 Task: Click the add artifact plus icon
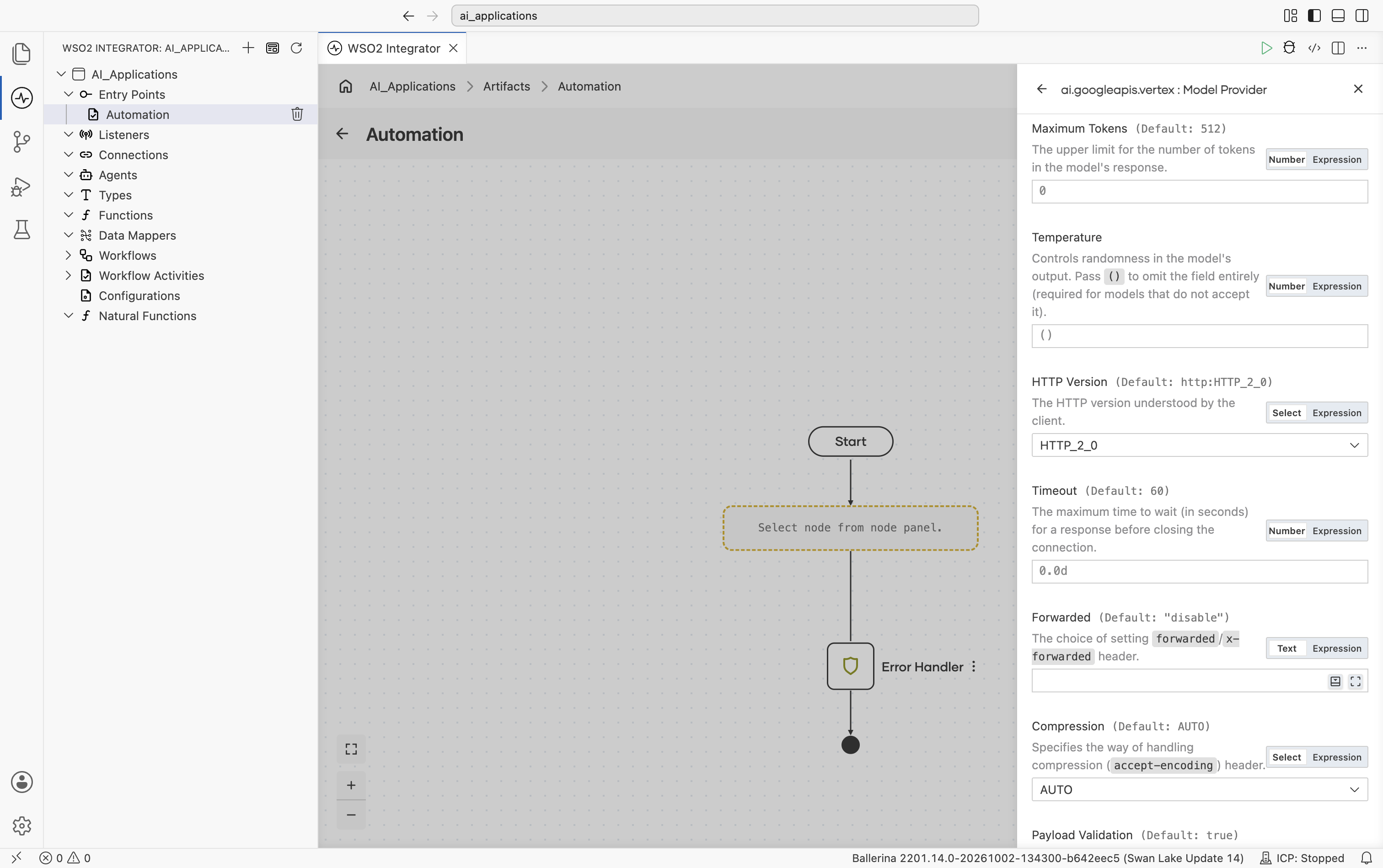tap(248, 48)
